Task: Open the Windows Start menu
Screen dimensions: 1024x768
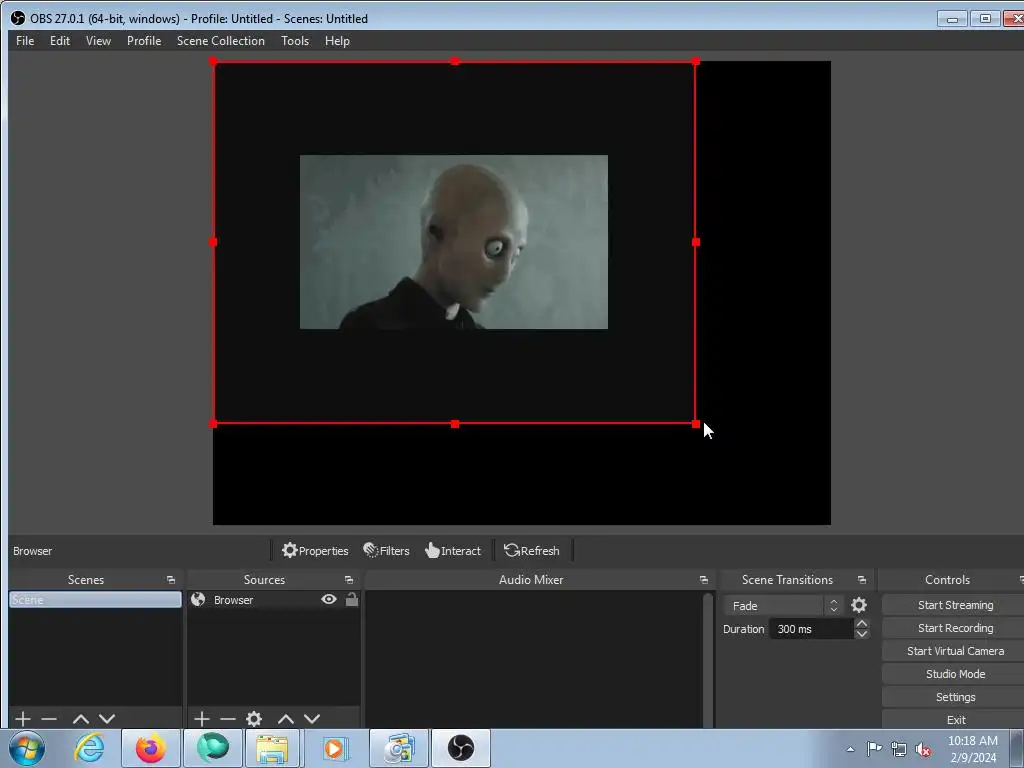Action: tap(27, 748)
